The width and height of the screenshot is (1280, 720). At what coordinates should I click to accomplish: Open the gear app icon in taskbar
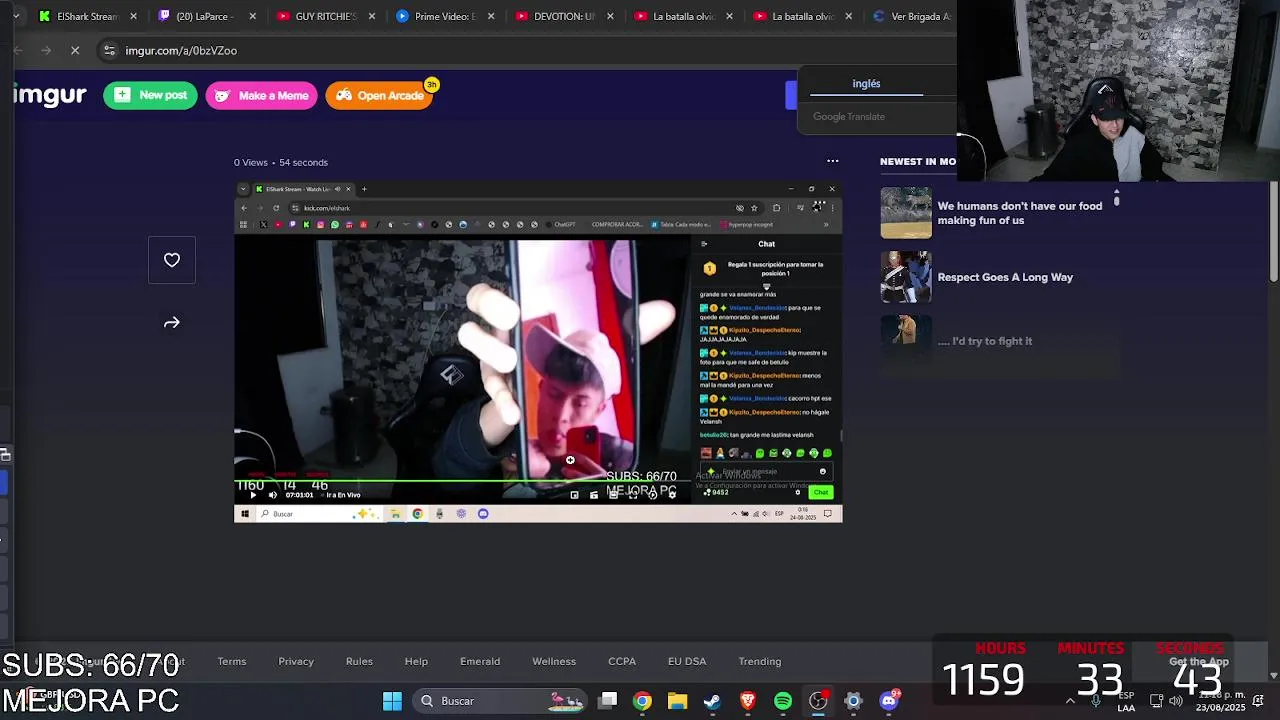(x=853, y=701)
